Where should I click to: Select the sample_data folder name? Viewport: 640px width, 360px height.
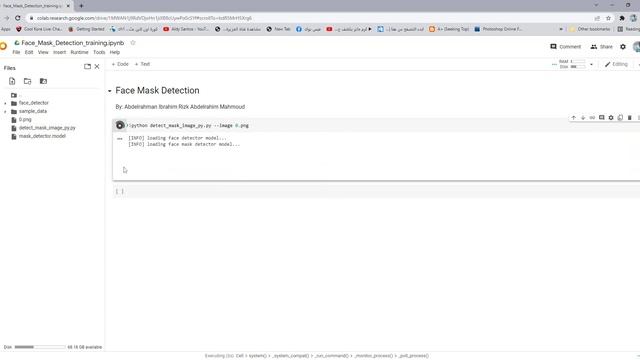(x=33, y=111)
